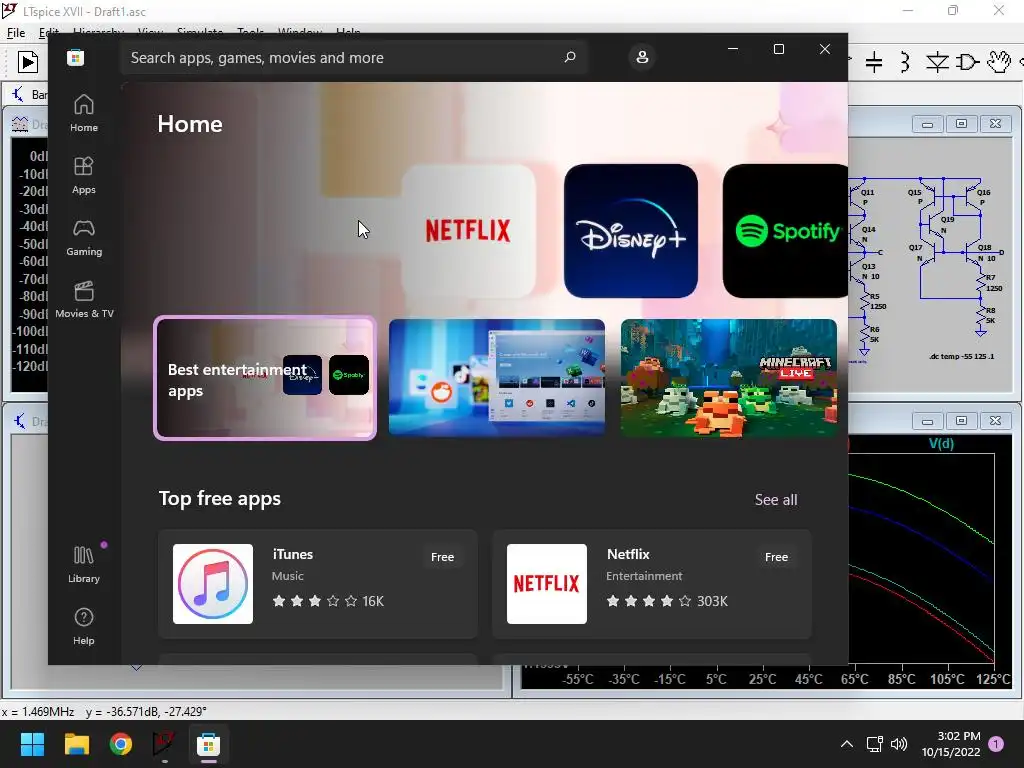Open Best entertainment apps card

pyautogui.click(x=265, y=378)
